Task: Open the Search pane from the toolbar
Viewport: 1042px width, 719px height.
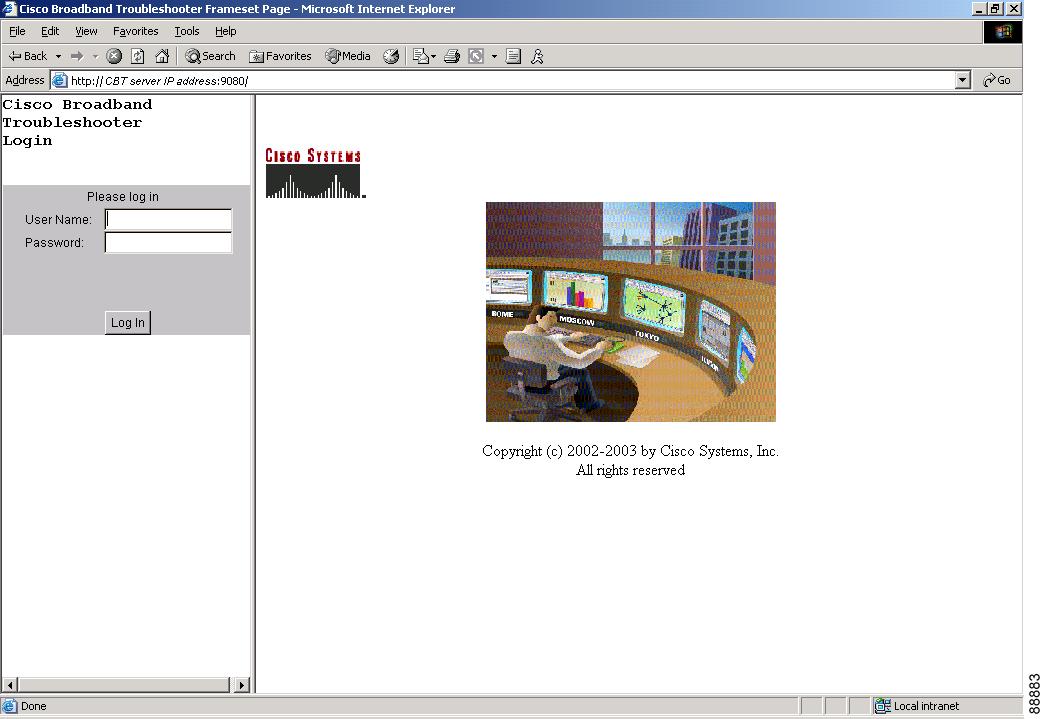Action: pyautogui.click(x=211, y=56)
